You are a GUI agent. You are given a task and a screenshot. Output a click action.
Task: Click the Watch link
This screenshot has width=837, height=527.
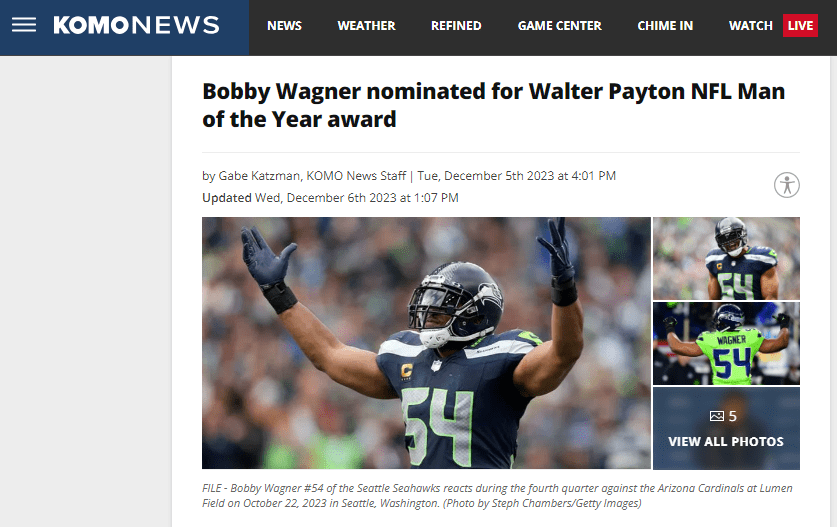click(x=751, y=26)
